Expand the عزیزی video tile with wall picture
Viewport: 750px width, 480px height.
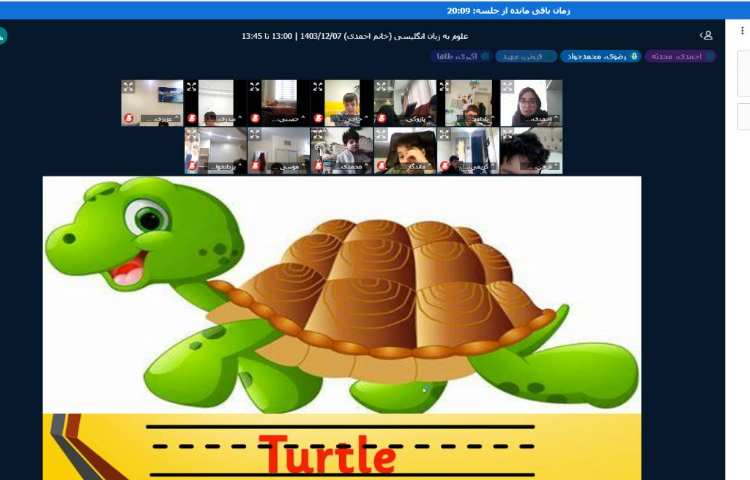128,87
